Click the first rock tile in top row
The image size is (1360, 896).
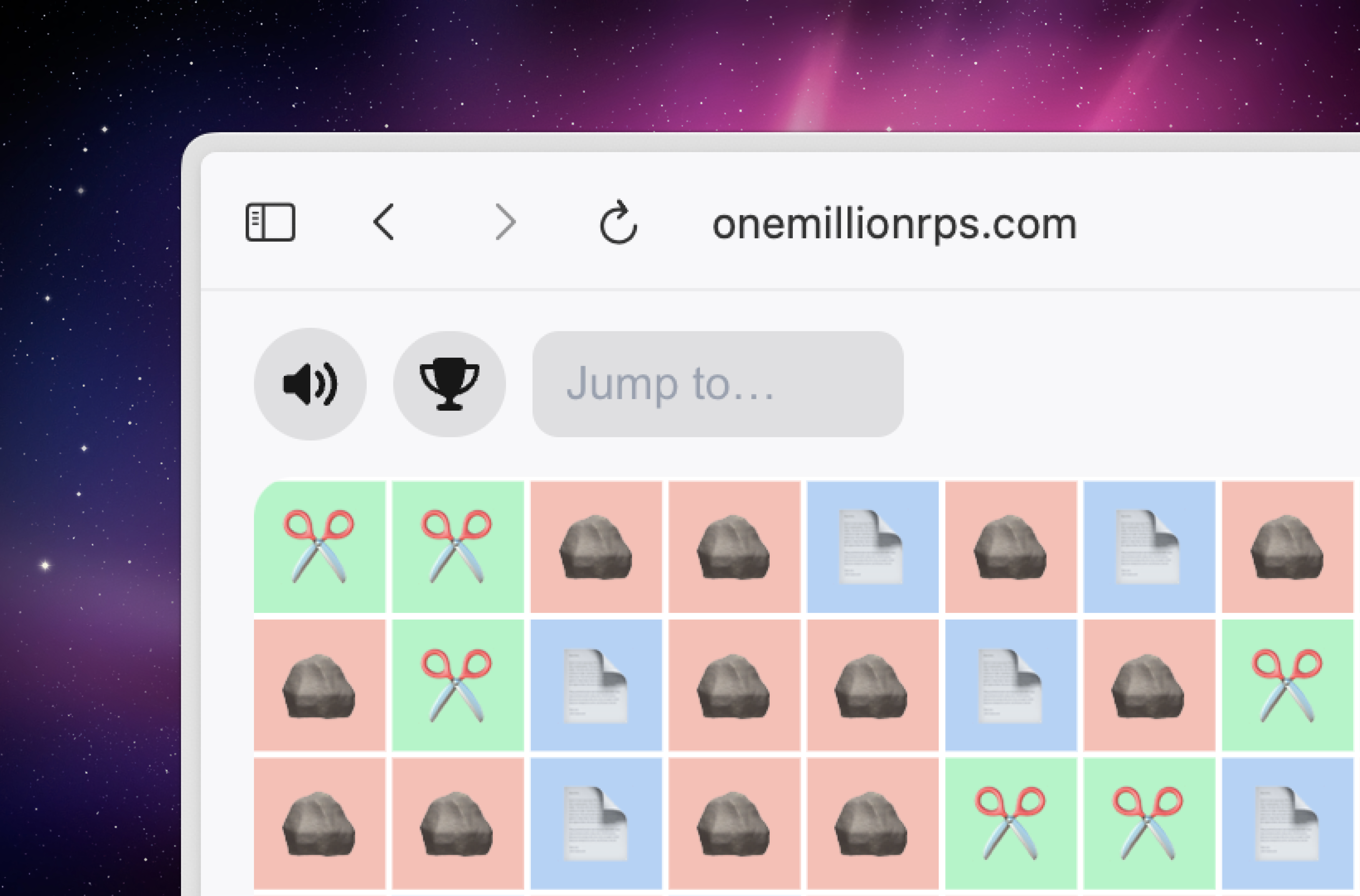click(596, 547)
